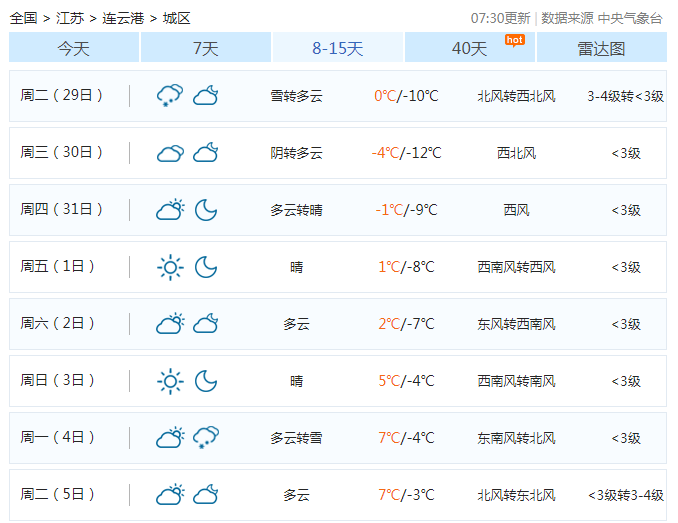Click the 东风转西南风 wind direction
Screen dimensions: 678x523
516,324
